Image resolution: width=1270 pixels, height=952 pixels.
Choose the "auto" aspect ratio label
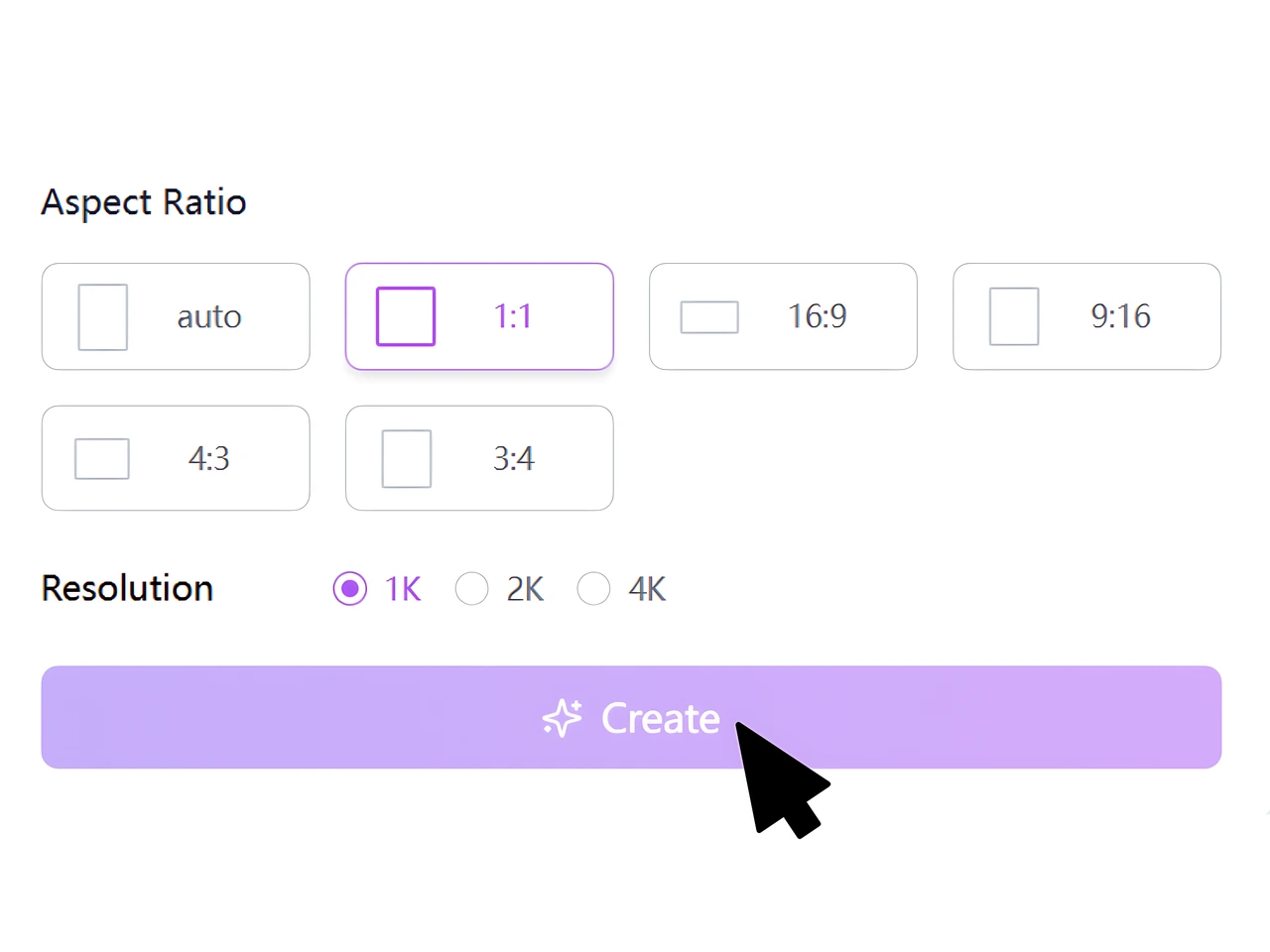(209, 317)
